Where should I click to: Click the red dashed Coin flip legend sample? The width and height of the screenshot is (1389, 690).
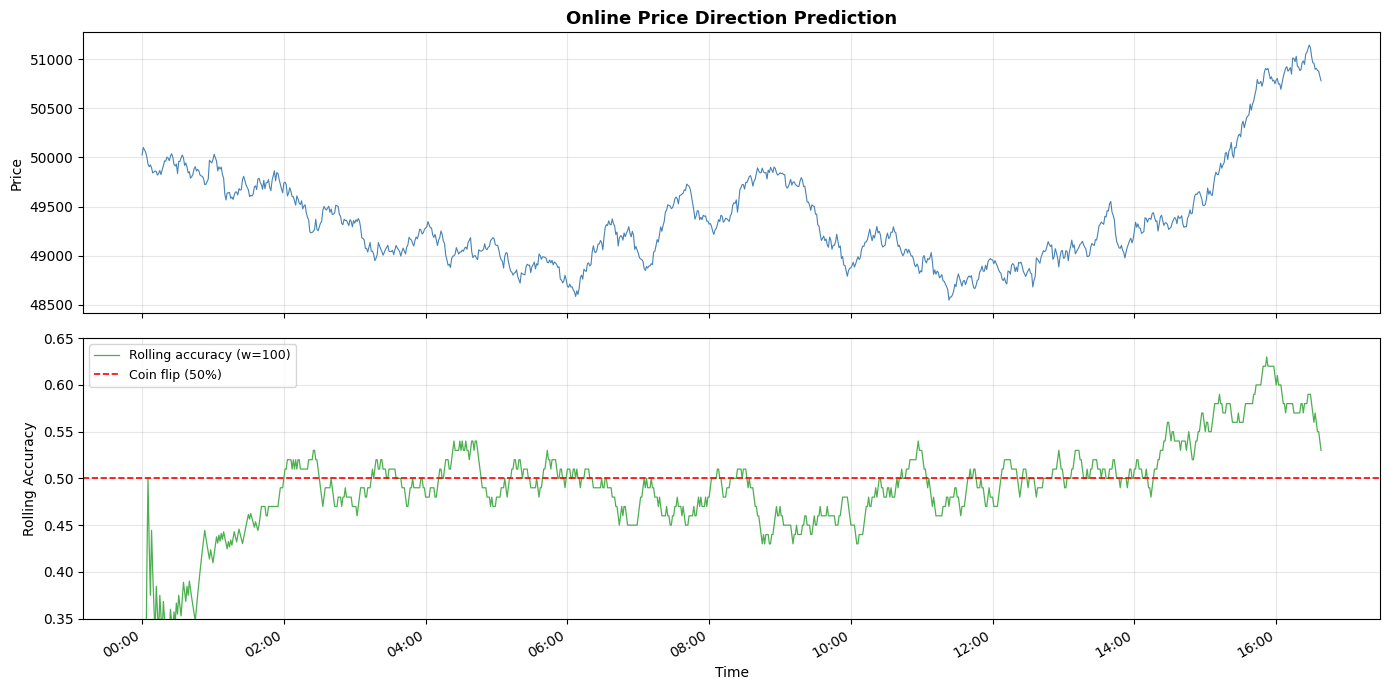(108, 374)
